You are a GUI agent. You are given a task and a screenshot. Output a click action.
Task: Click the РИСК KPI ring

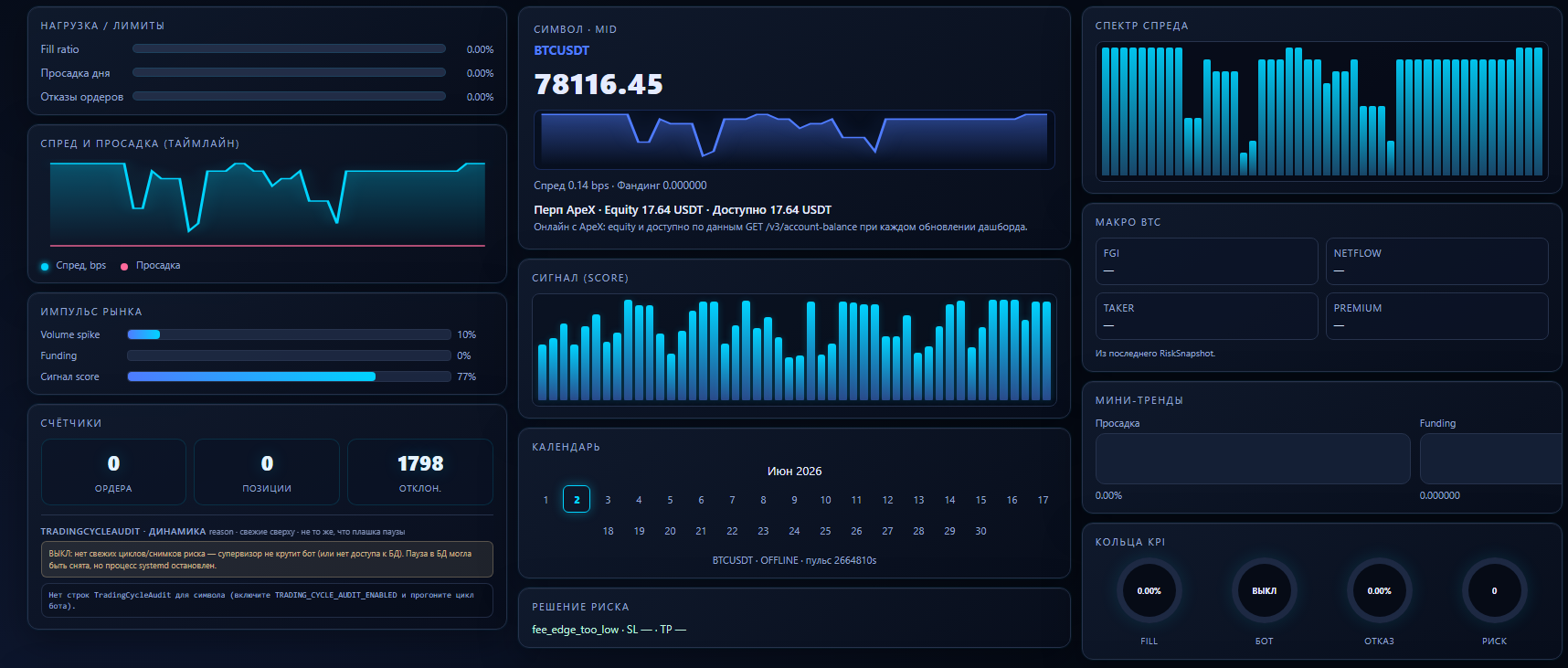point(1494,590)
